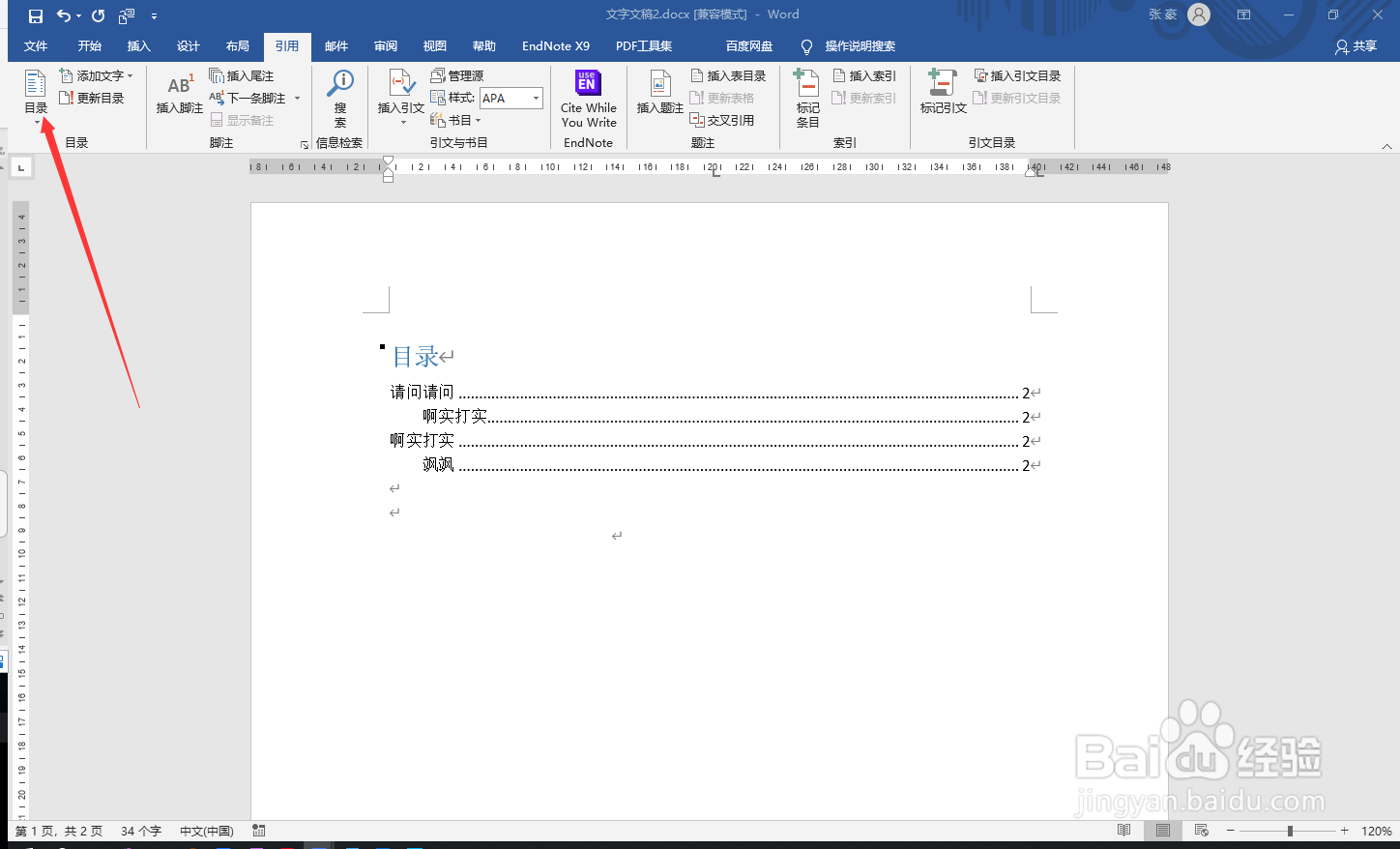
Task: Switch to the 视图 tab
Action: (435, 46)
